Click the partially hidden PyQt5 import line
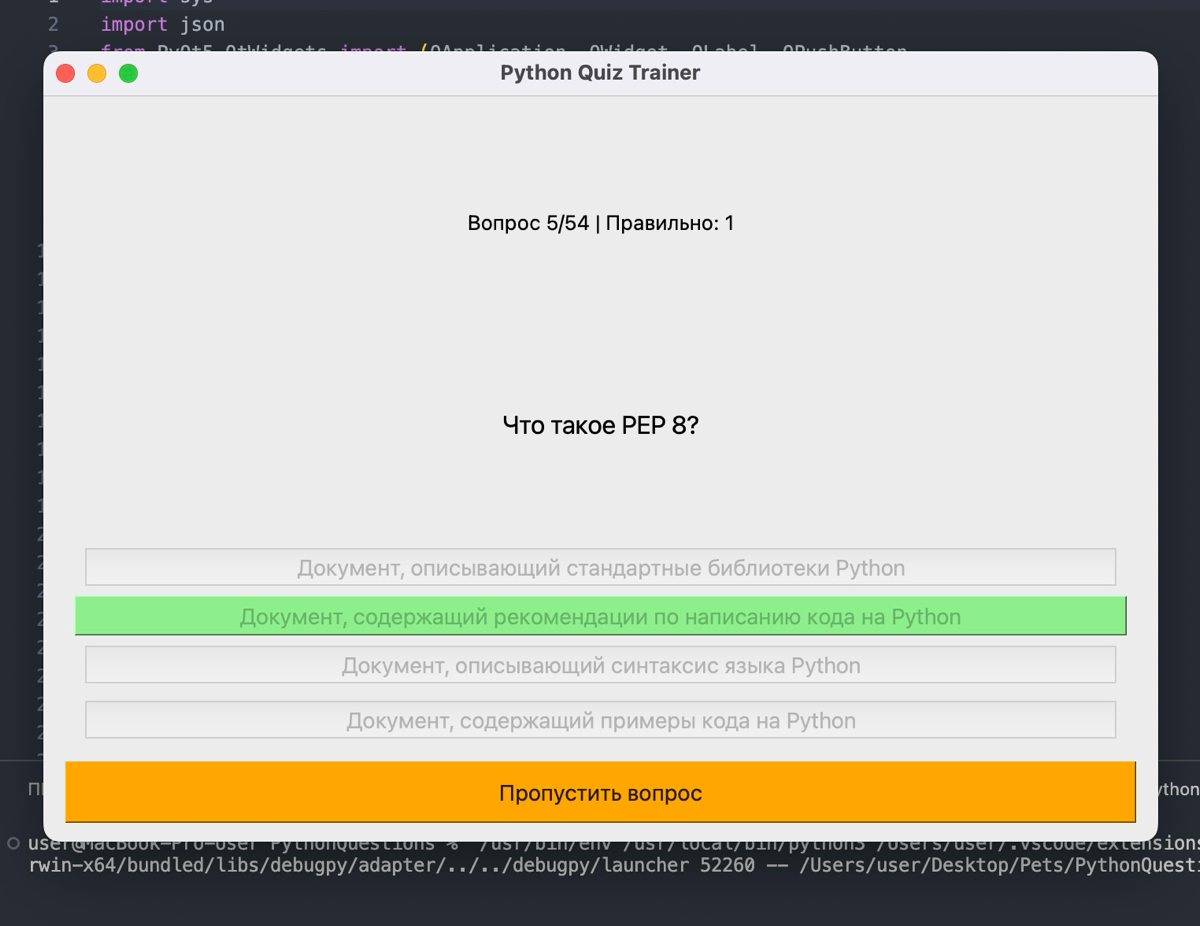 (x=500, y=47)
